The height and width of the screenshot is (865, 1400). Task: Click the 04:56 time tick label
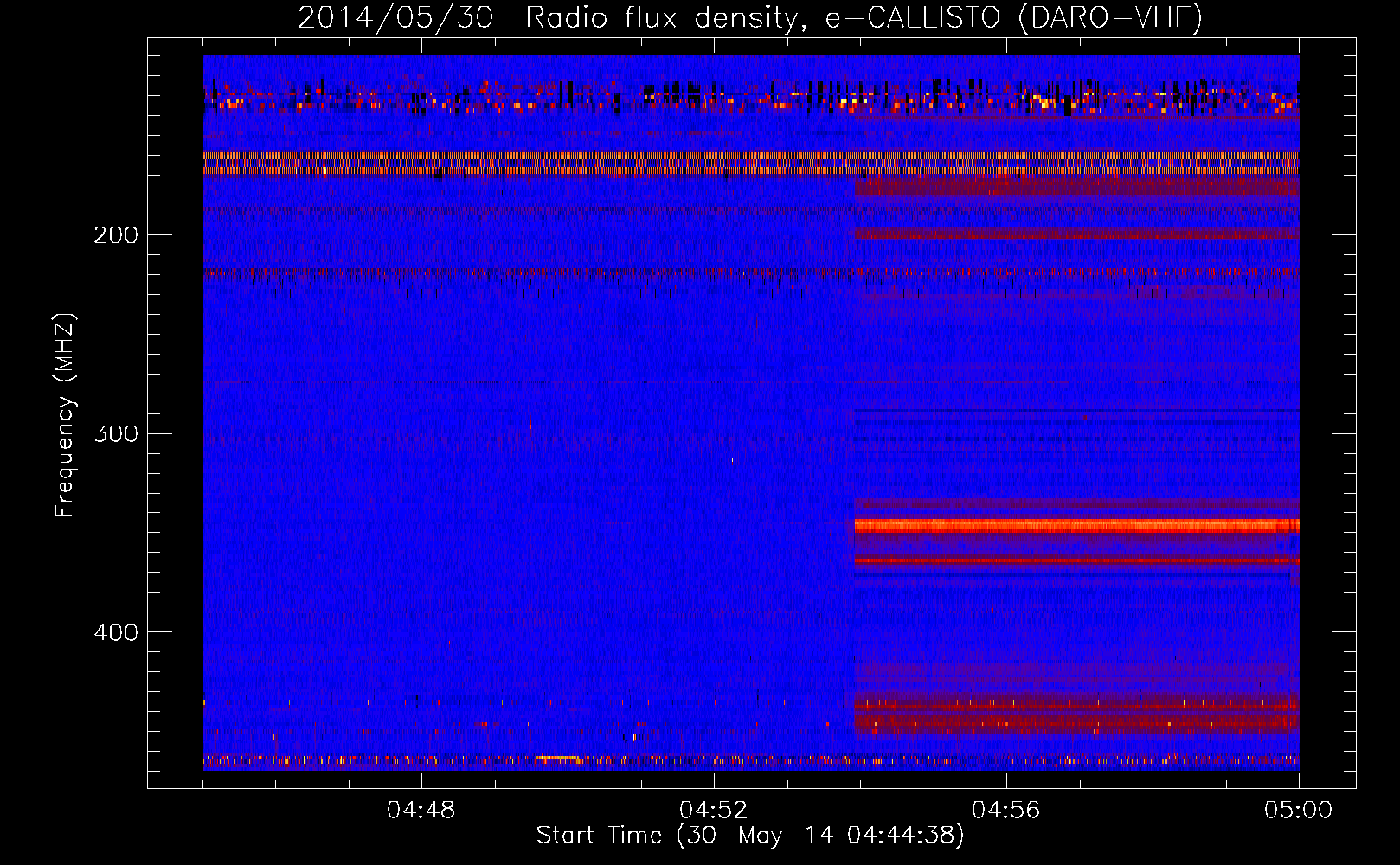tap(1005, 811)
